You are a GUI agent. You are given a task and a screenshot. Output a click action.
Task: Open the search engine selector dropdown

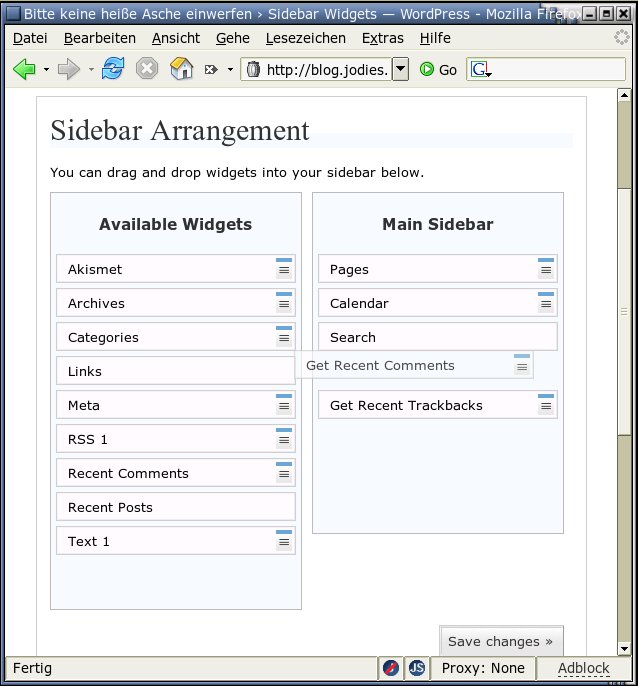tap(481, 70)
